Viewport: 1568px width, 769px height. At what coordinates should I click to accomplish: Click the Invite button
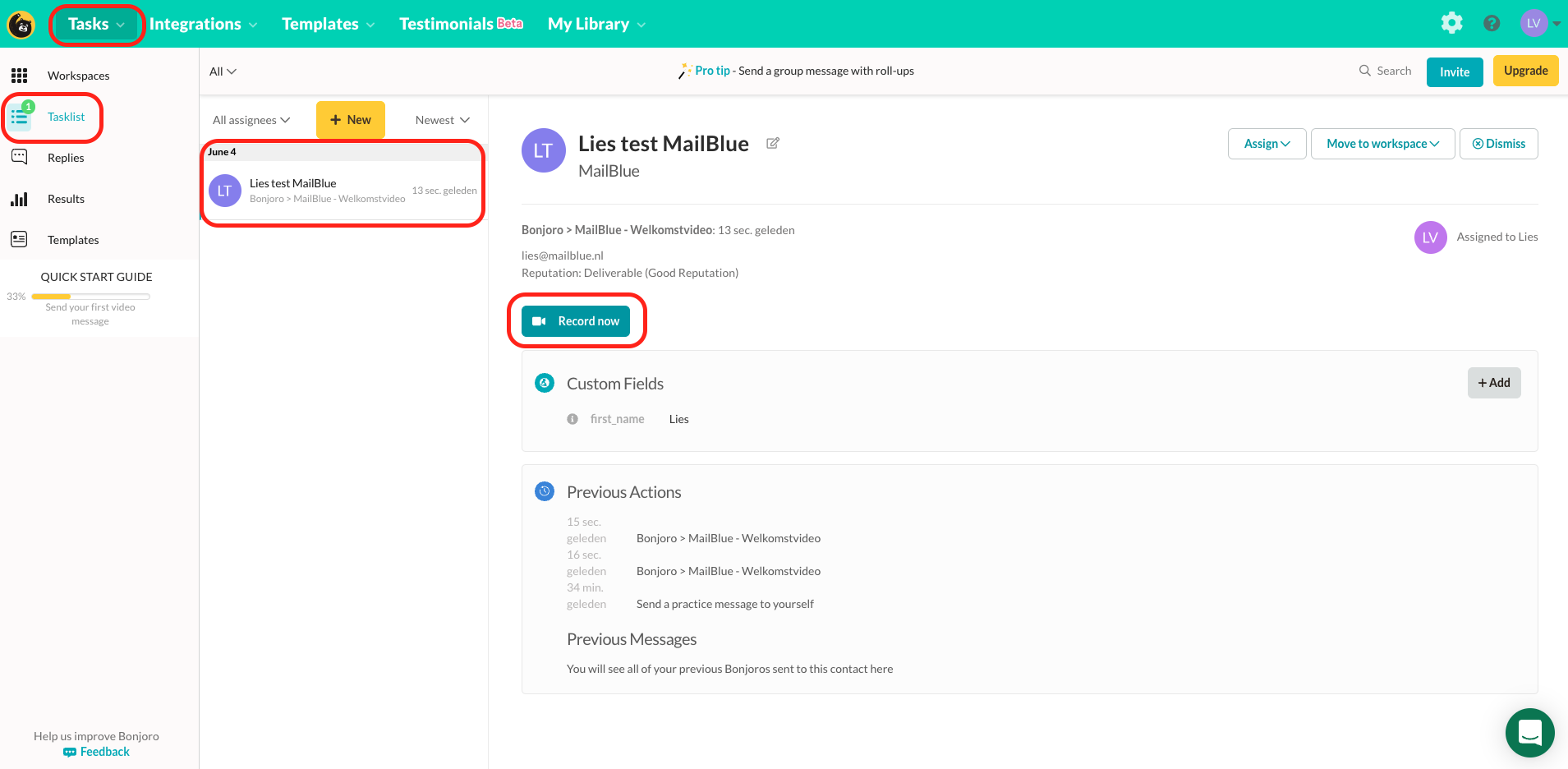[x=1455, y=72]
